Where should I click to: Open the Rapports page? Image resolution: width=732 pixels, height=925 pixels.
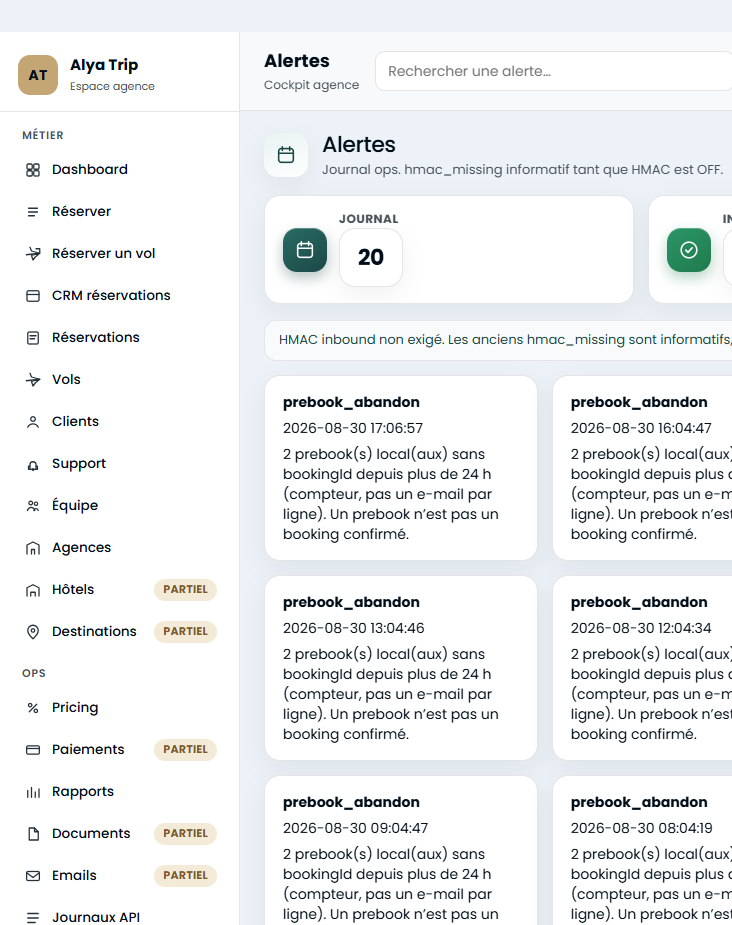120,792
